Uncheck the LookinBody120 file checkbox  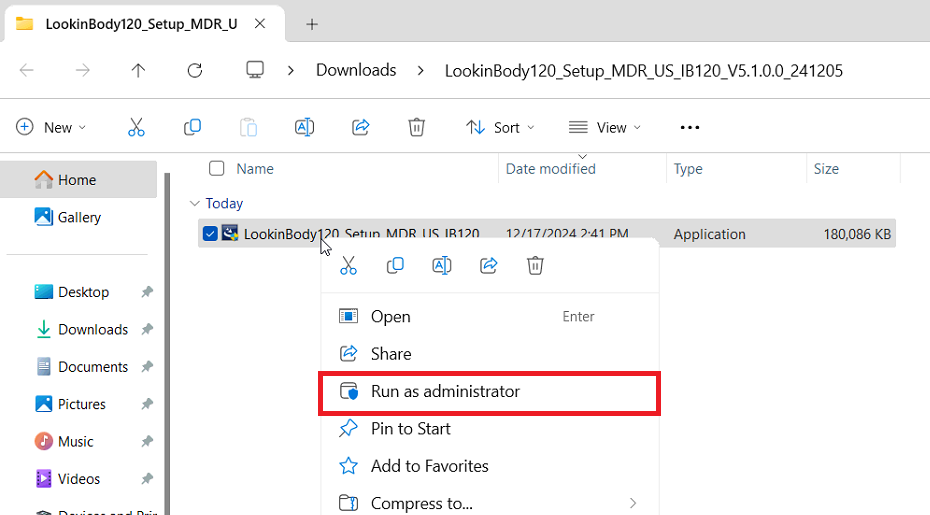tap(210, 234)
